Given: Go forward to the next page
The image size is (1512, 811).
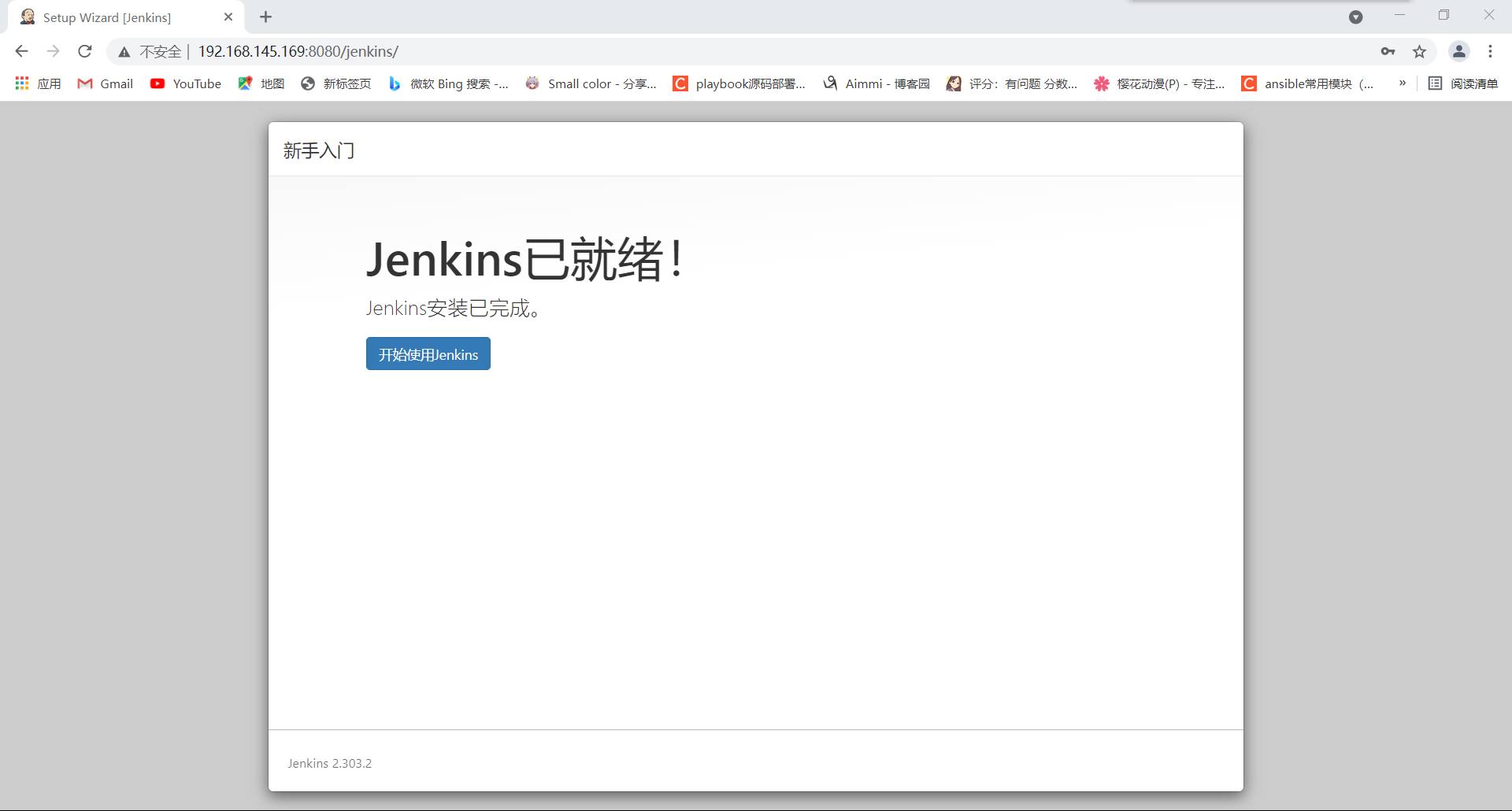Looking at the screenshot, I should [x=53, y=51].
